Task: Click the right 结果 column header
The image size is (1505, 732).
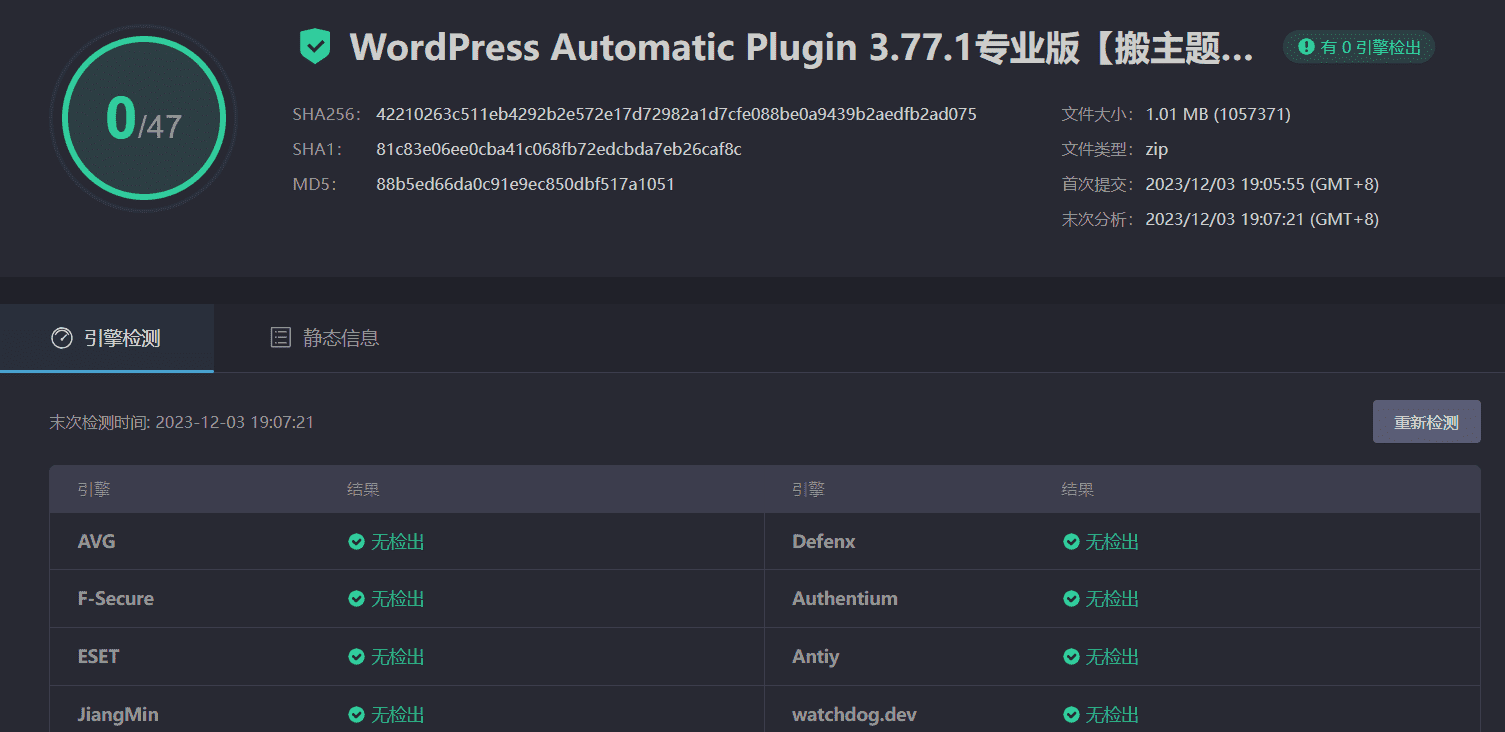Action: tap(1078, 490)
